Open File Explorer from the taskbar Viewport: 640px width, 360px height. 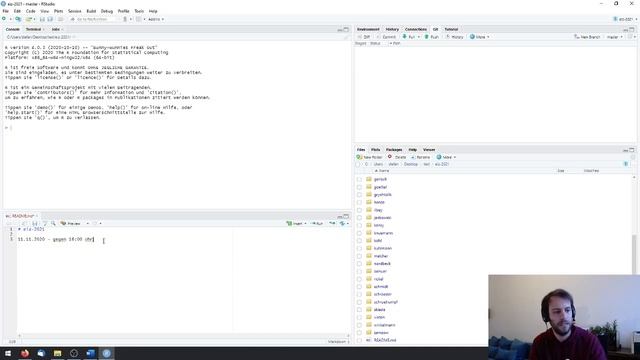click(x=58, y=353)
